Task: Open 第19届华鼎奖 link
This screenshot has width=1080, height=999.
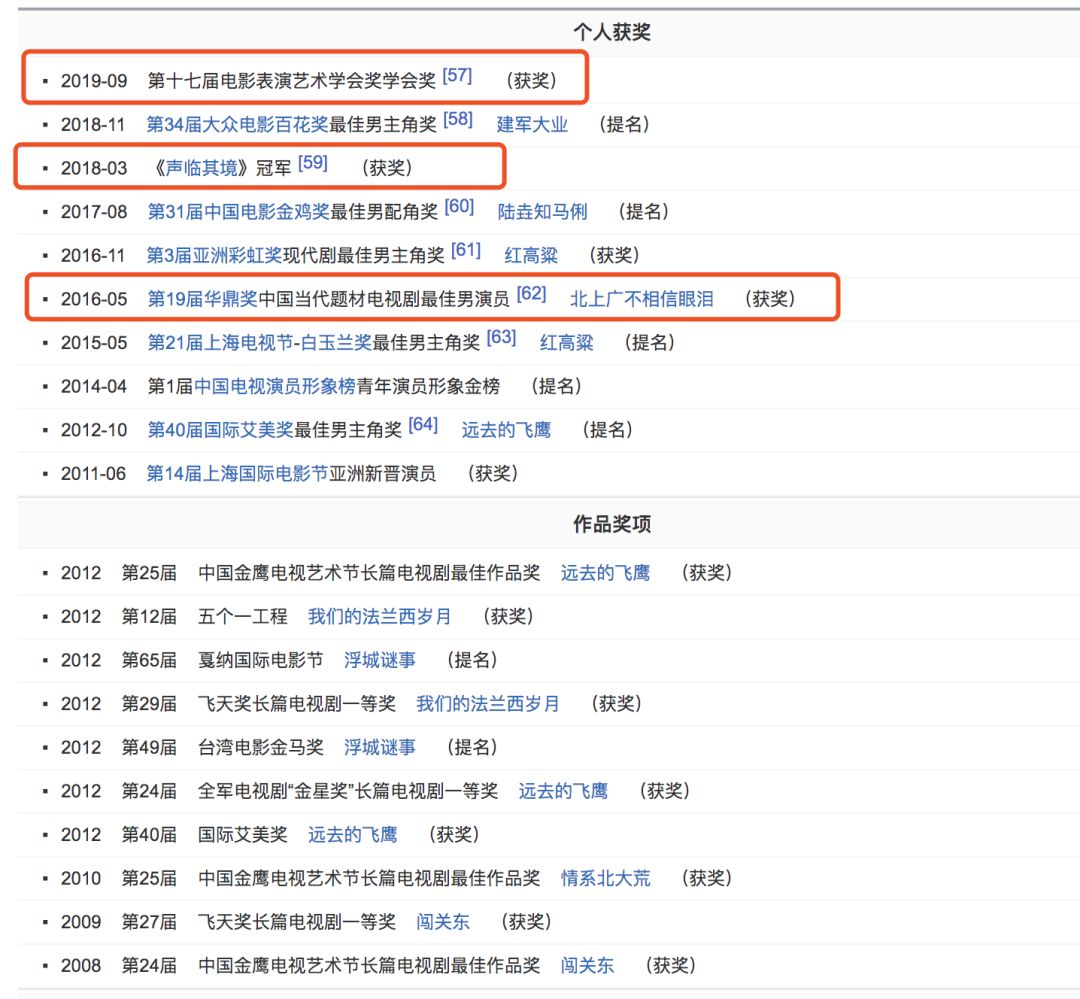Action: (x=202, y=299)
